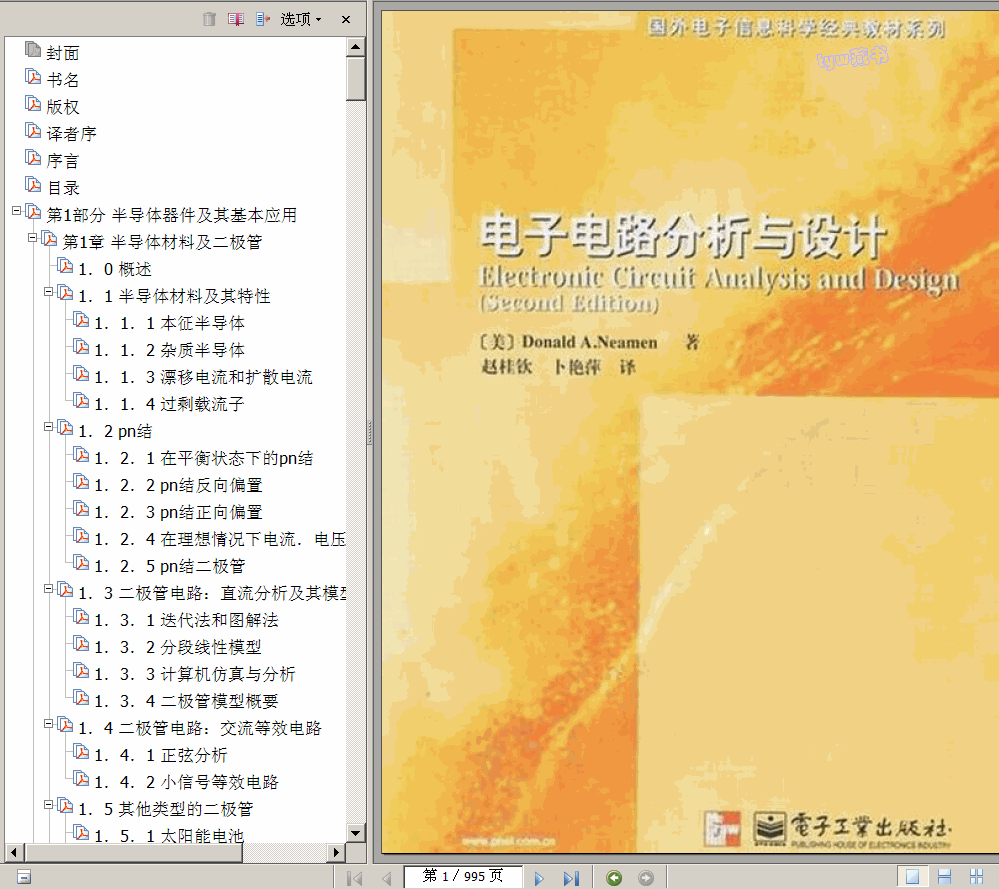Jump to the last page
This screenshot has height=889, width=999.
click(x=571, y=878)
